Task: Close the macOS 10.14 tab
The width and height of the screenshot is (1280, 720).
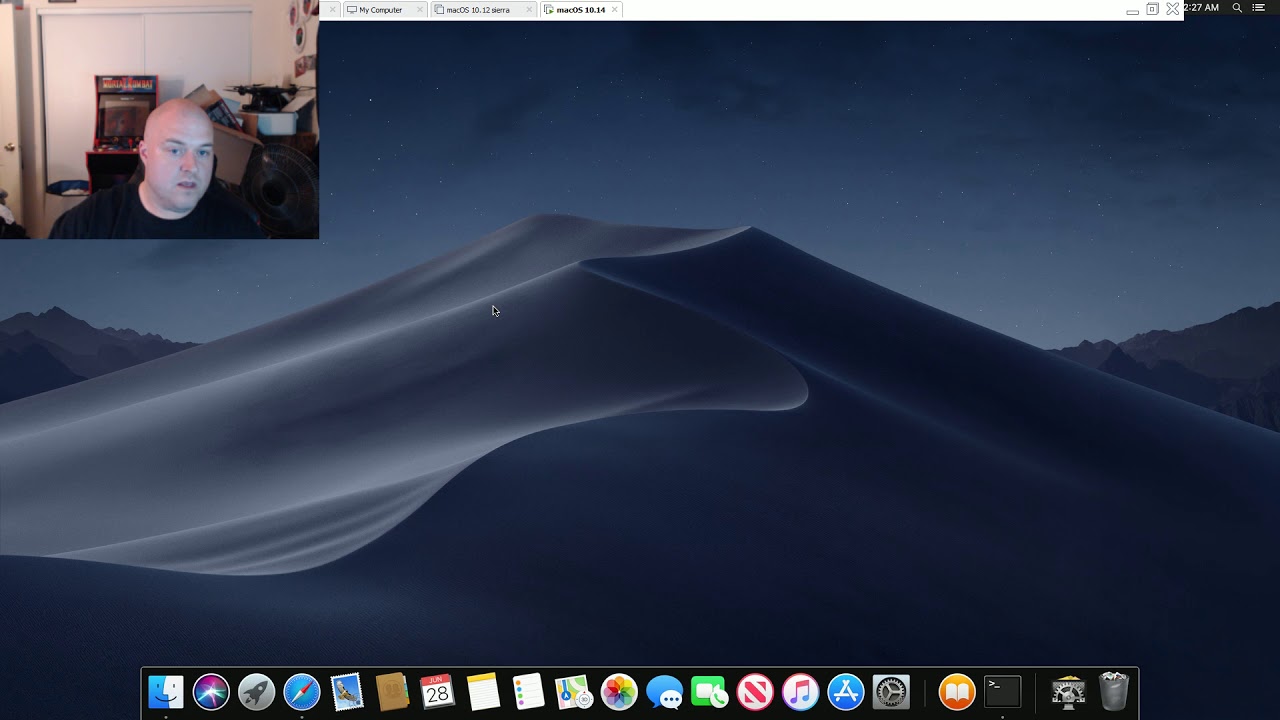Action: pyautogui.click(x=615, y=10)
